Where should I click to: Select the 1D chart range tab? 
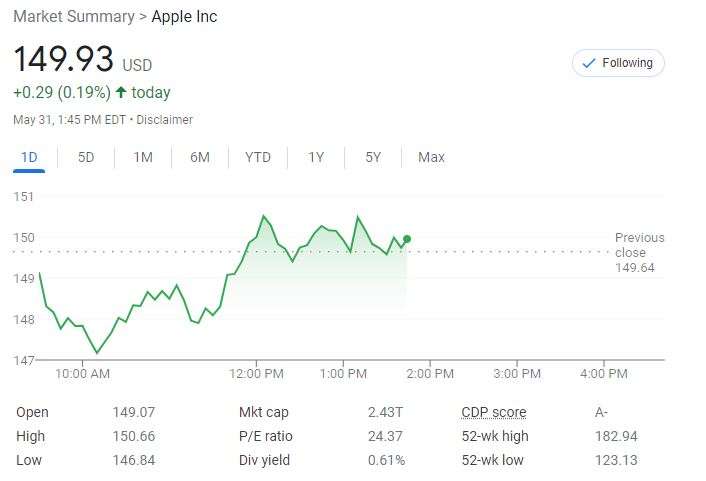pyautogui.click(x=29, y=157)
